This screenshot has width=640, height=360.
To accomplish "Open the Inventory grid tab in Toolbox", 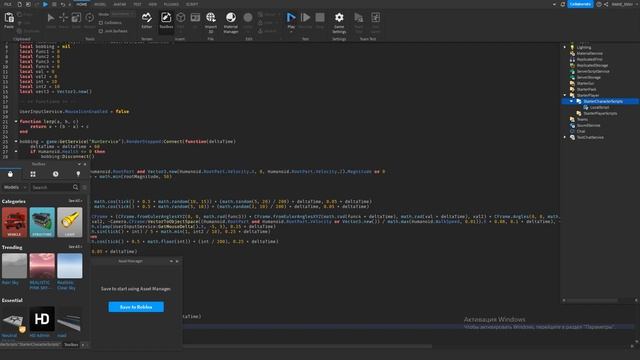I will (33, 174).
